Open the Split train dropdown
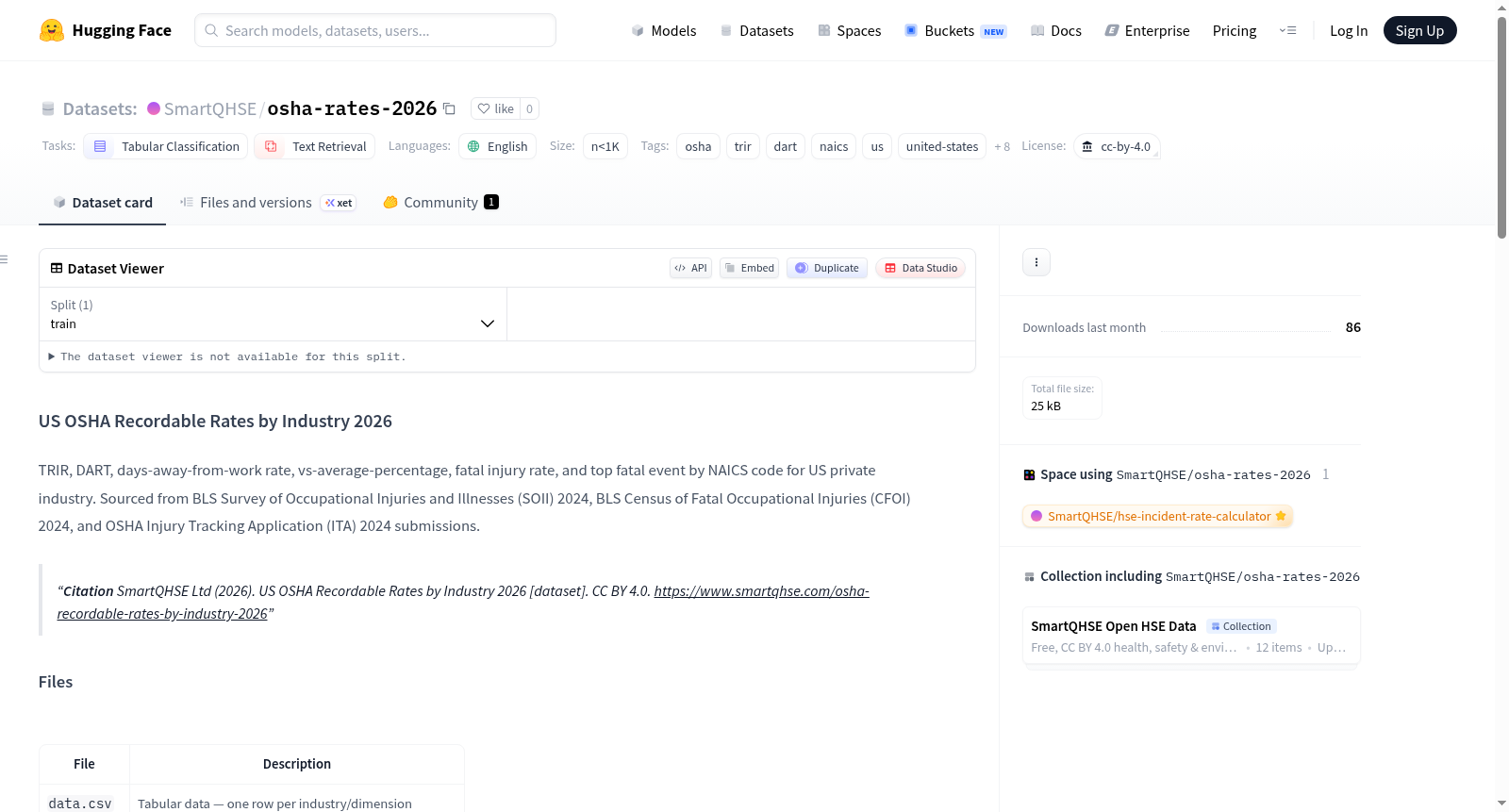Screen dimensions: 1509x812 click(x=273, y=314)
